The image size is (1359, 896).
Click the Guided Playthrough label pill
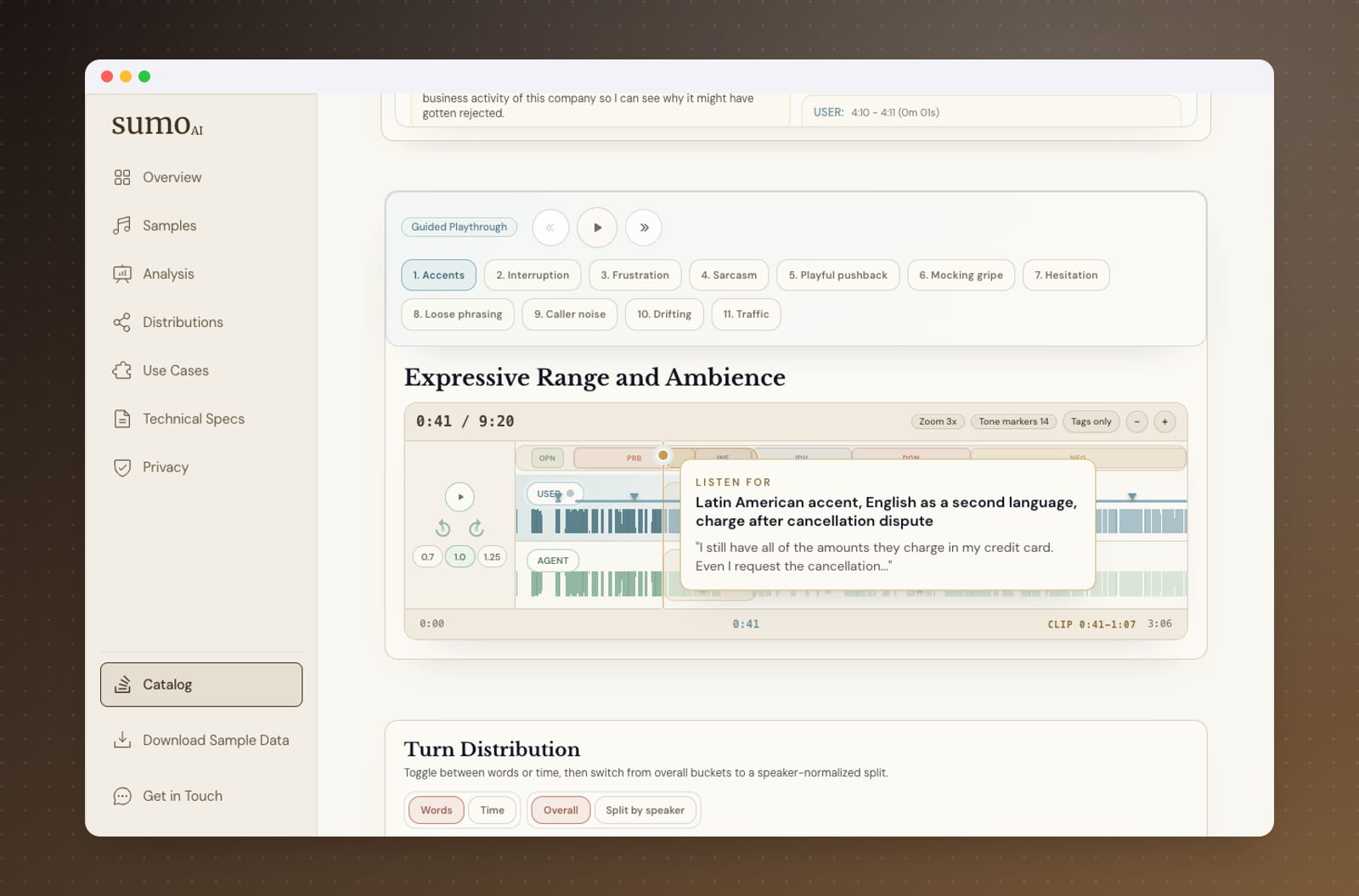point(459,227)
